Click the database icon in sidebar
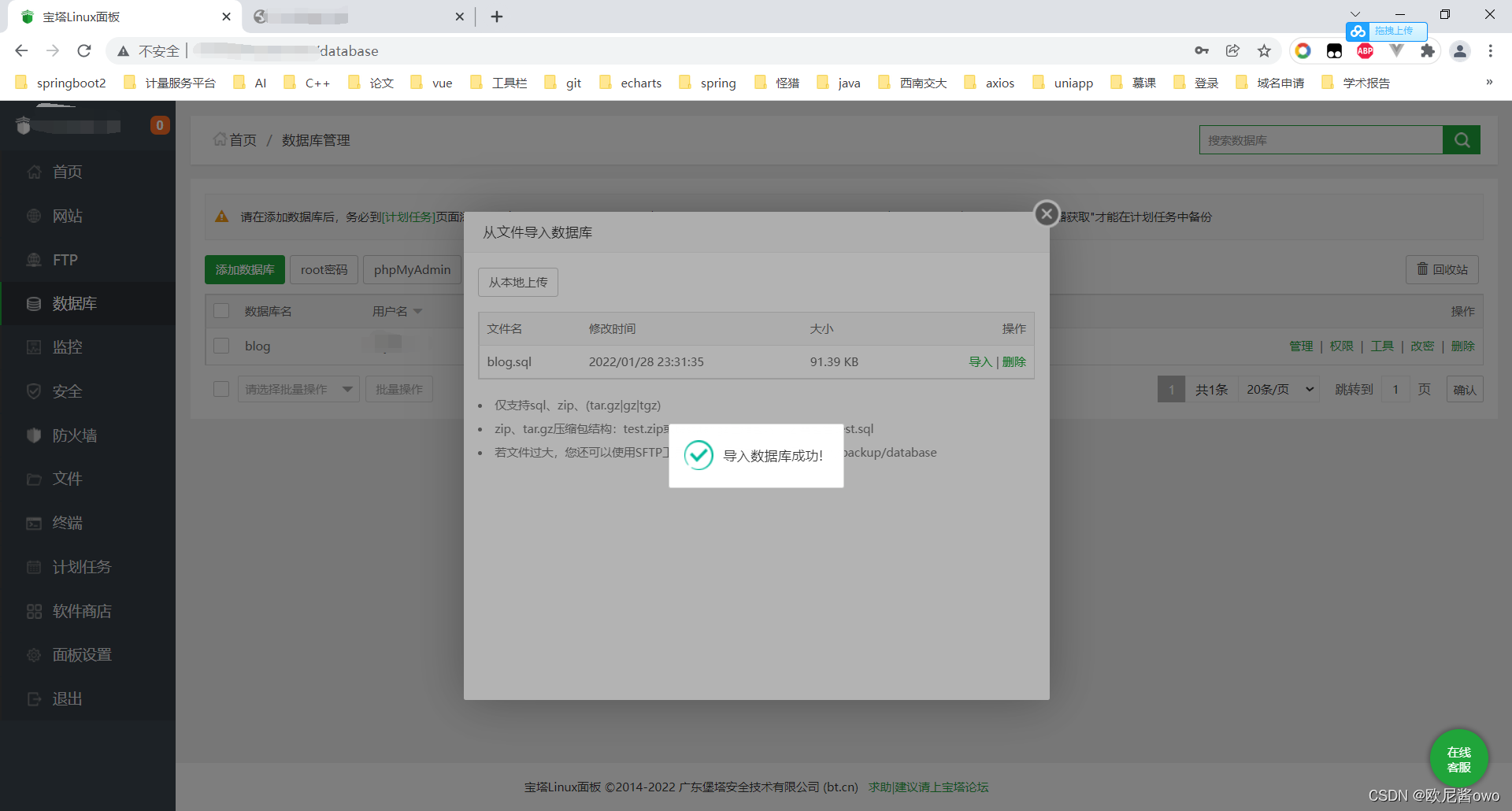1512x811 pixels. [x=34, y=304]
